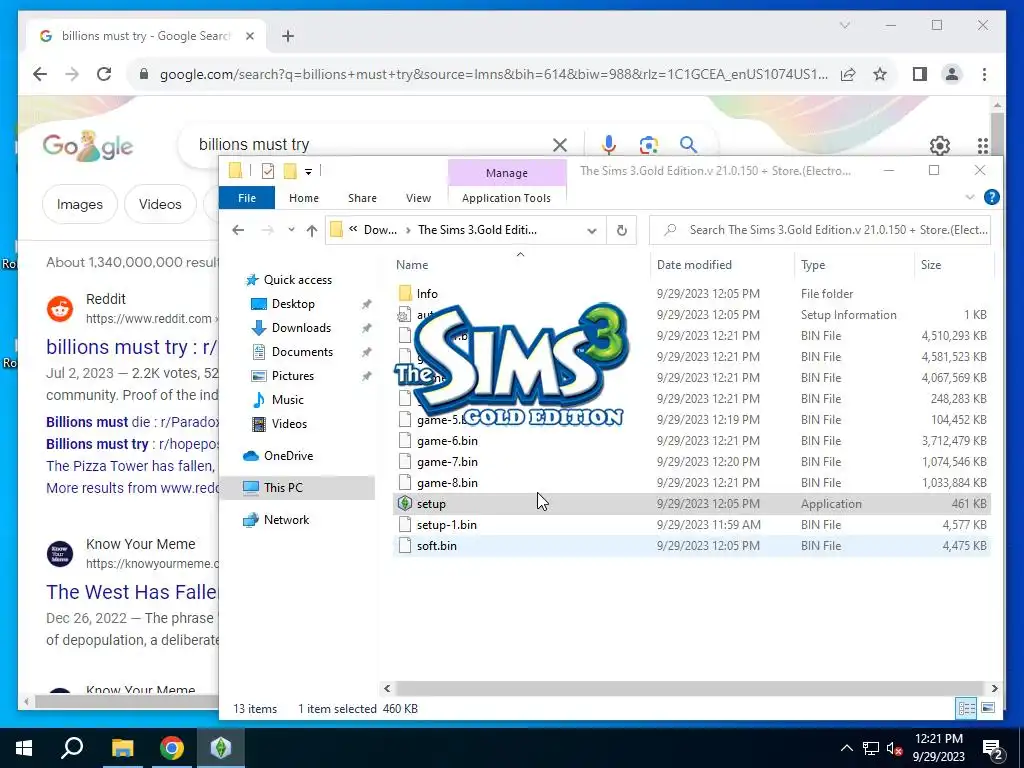1024x768 pixels.
Task: Refresh the Explorer folder view
Action: [622, 230]
